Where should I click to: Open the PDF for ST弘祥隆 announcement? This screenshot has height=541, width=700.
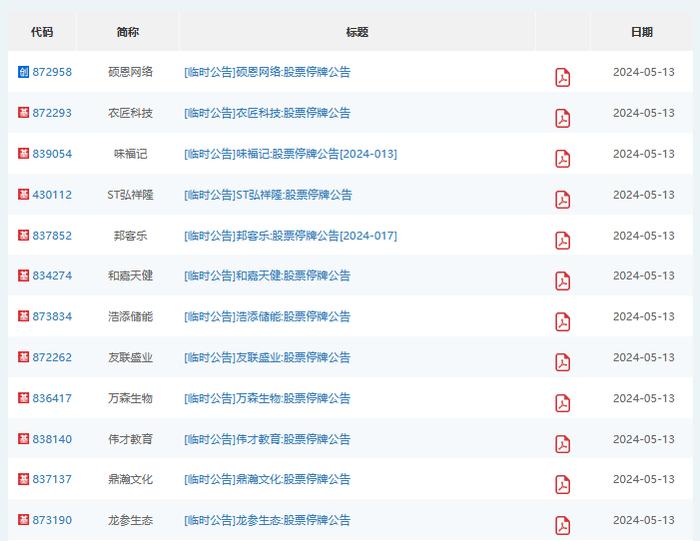[x=562, y=200]
